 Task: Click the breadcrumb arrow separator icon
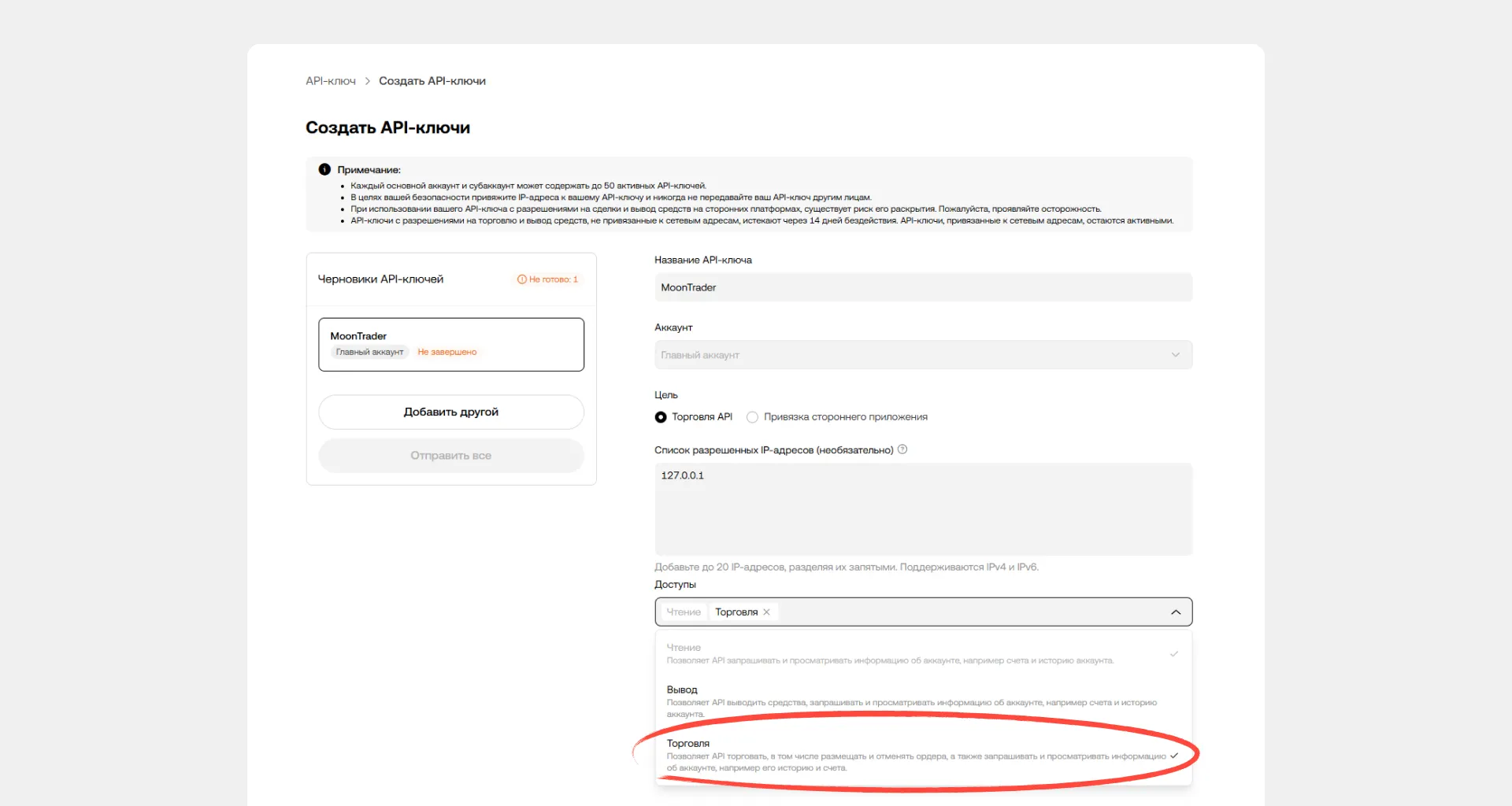point(367,81)
